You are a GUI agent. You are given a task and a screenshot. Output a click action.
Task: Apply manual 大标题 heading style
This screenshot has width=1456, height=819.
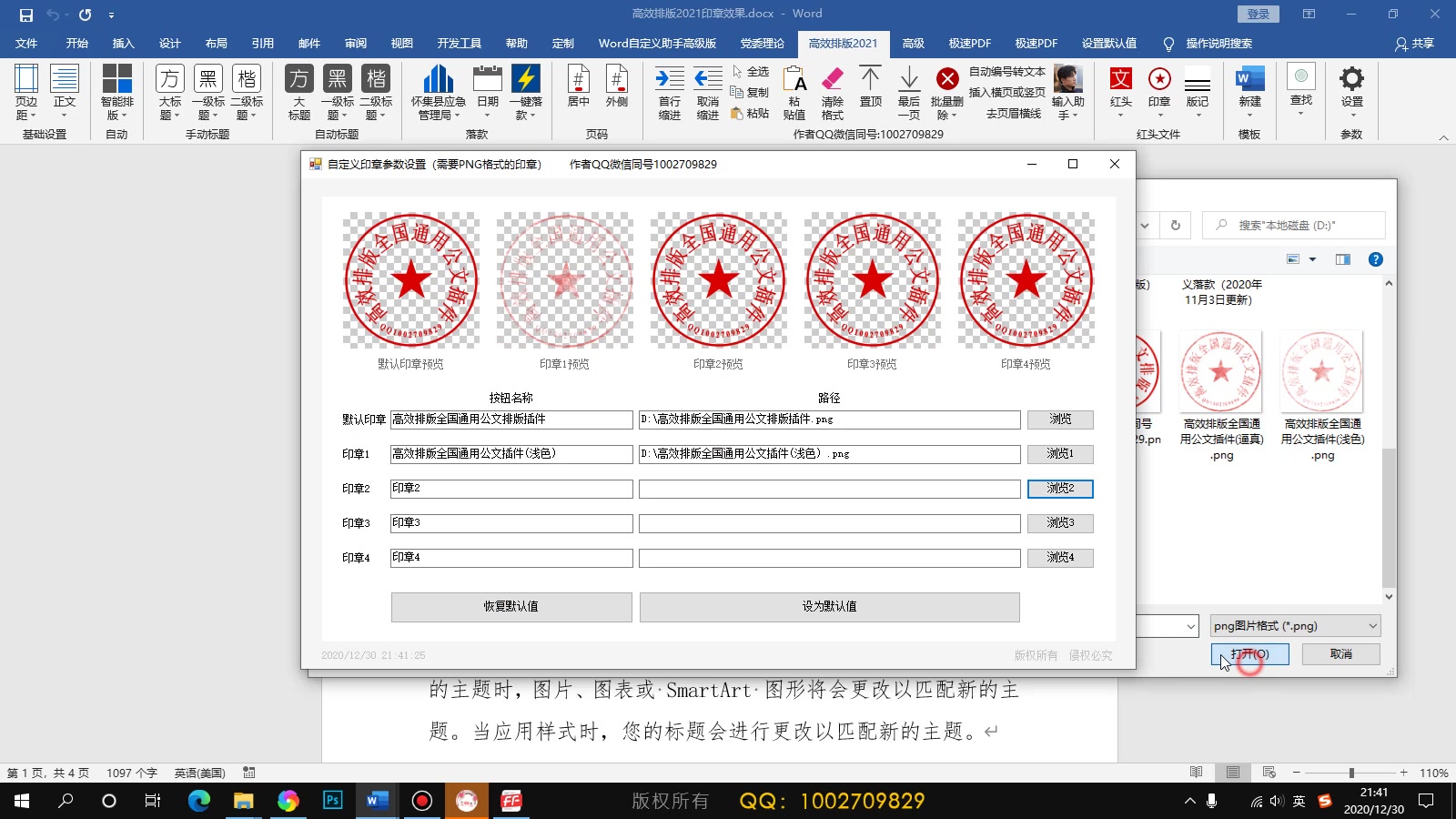[170, 92]
